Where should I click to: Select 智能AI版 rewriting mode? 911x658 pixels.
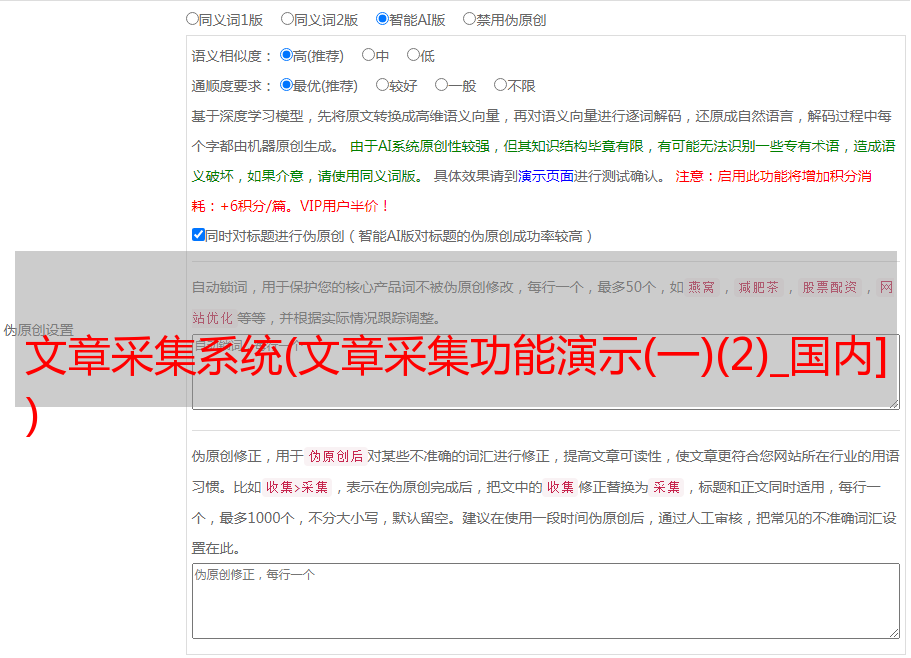pyautogui.click(x=382, y=18)
